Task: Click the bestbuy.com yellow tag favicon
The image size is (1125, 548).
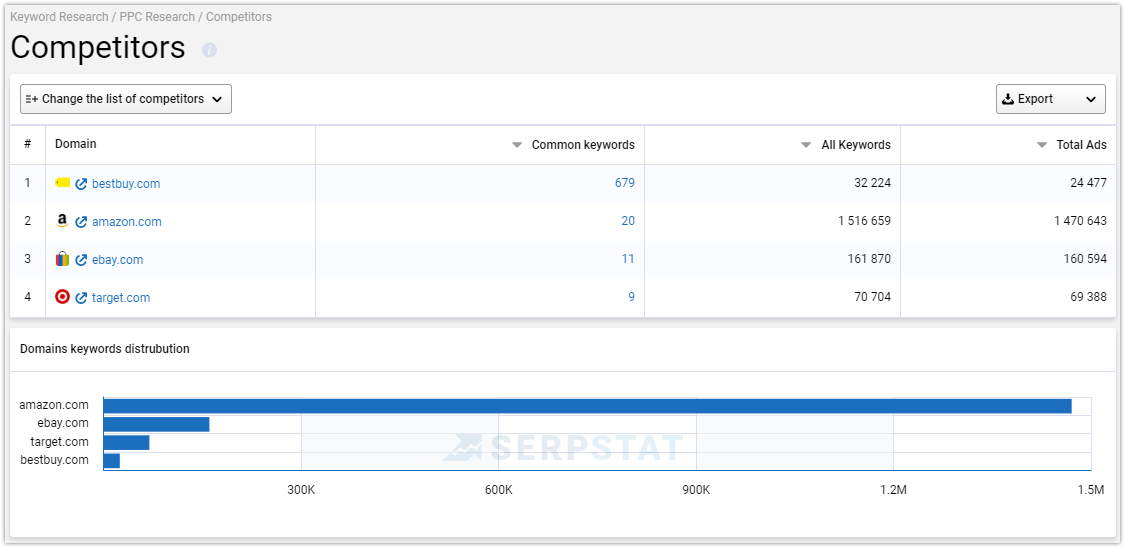Action: pos(62,183)
